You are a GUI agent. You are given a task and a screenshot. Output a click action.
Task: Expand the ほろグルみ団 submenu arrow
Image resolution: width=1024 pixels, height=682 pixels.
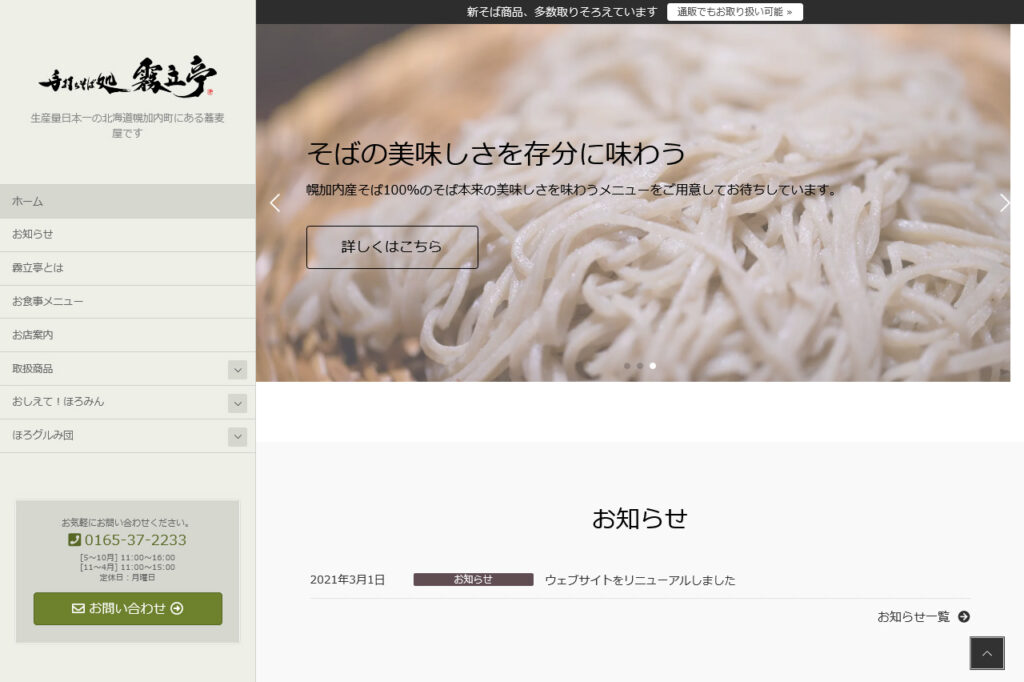click(x=237, y=437)
